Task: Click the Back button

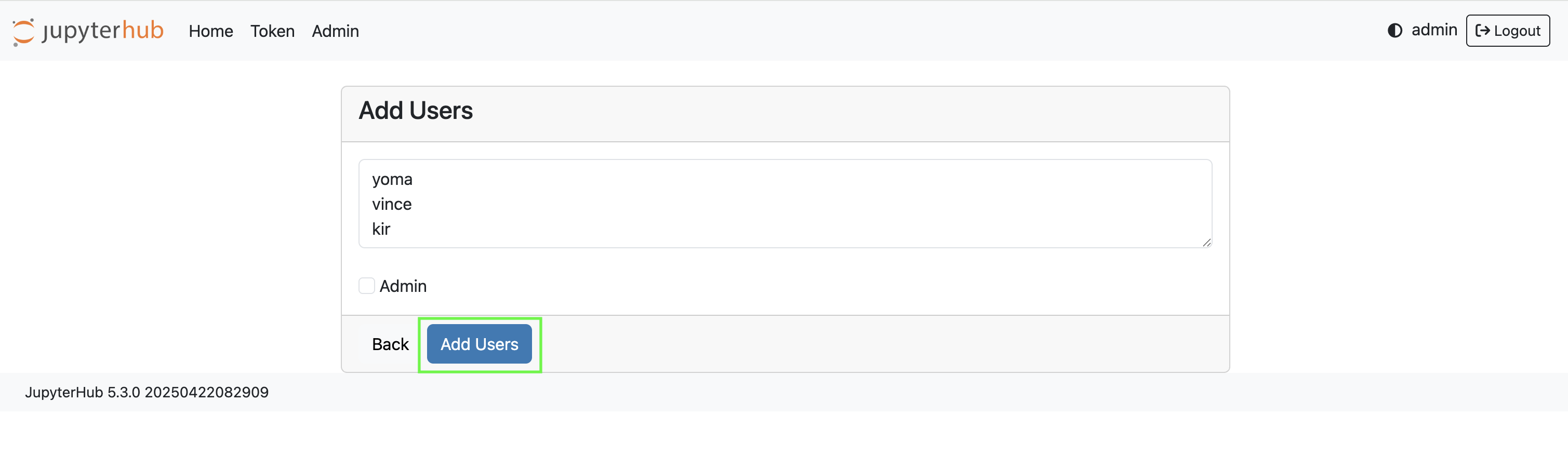Action: (390, 344)
